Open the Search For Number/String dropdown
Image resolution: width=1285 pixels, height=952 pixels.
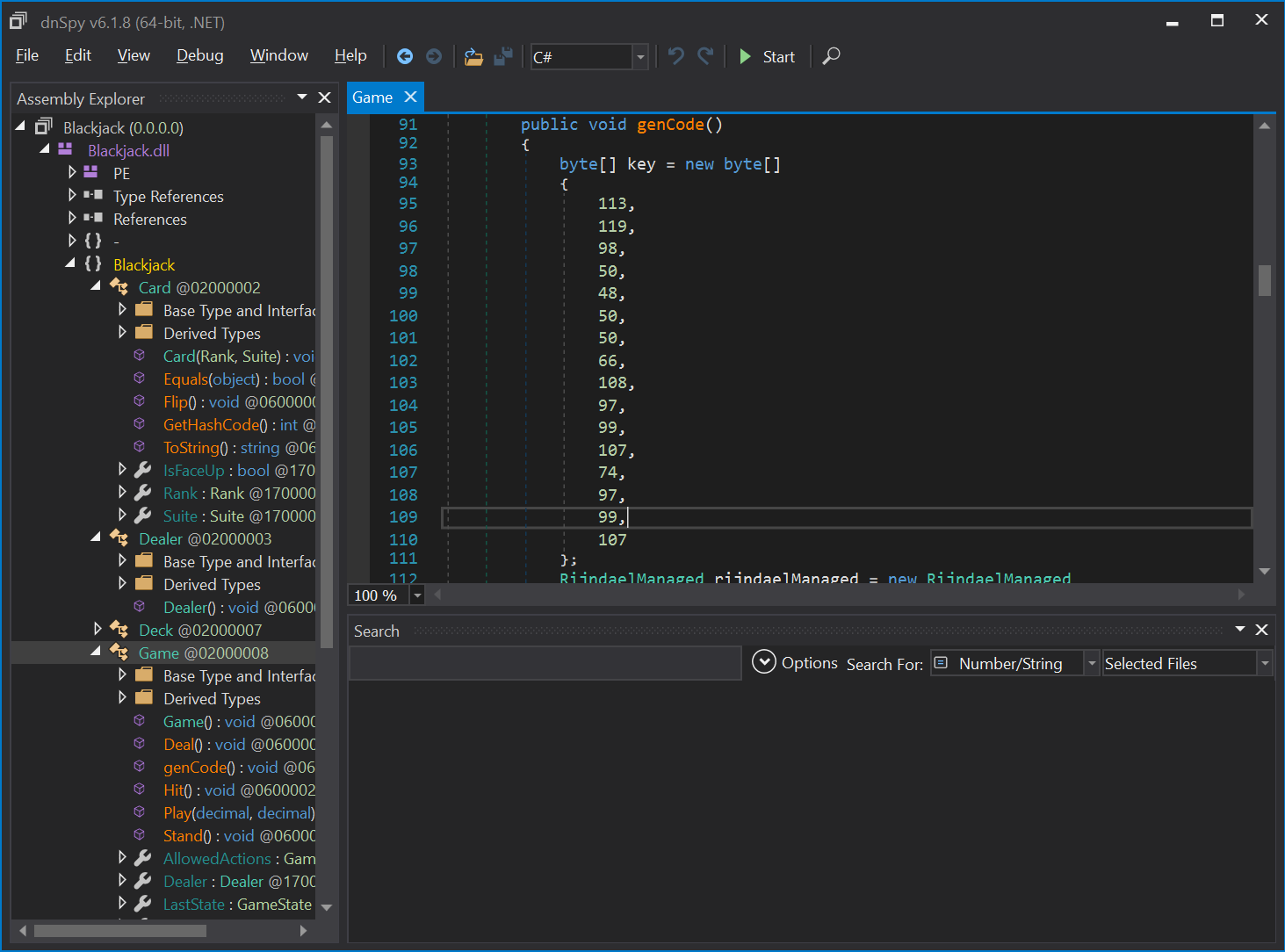pos(1091,664)
